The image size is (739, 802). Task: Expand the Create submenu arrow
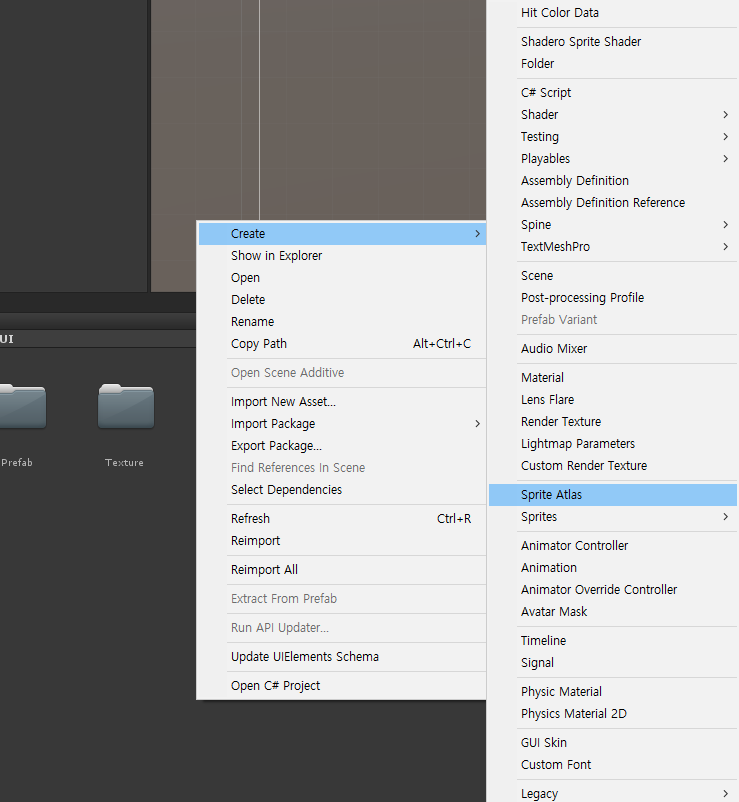477,234
